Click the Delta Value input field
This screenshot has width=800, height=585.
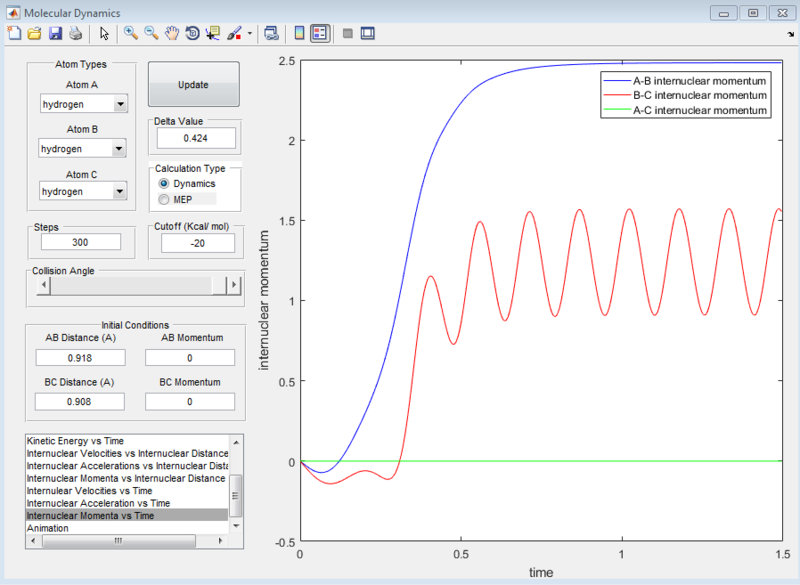[195, 138]
